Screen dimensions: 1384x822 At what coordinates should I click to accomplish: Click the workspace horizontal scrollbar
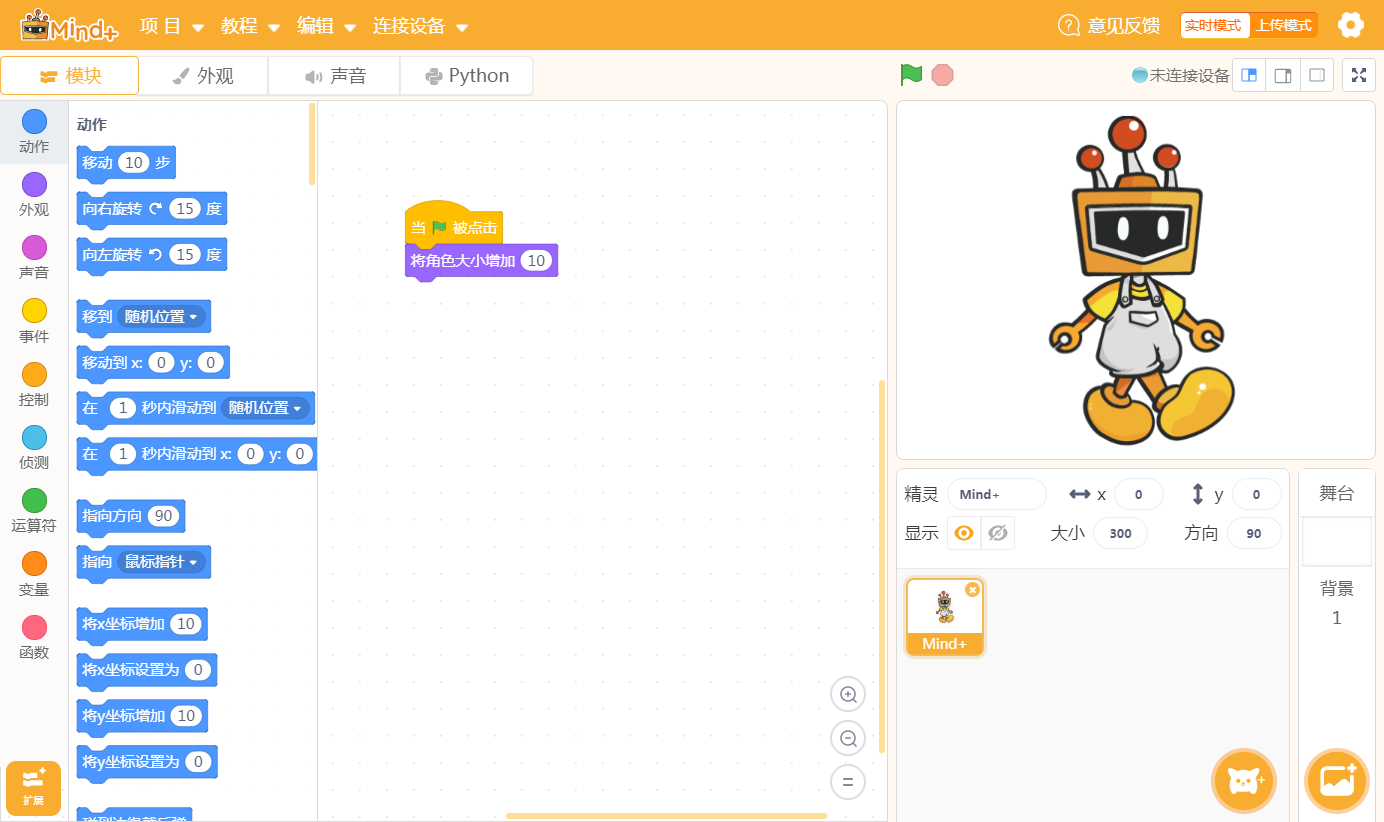(x=666, y=816)
